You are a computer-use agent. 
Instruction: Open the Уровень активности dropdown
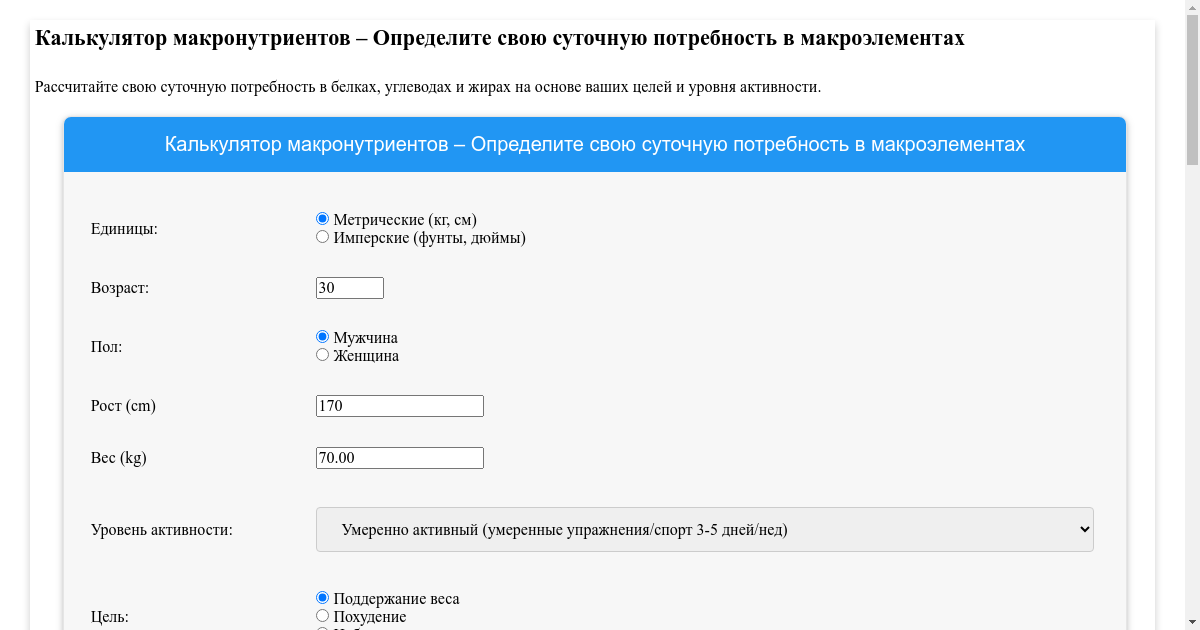(704, 530)
